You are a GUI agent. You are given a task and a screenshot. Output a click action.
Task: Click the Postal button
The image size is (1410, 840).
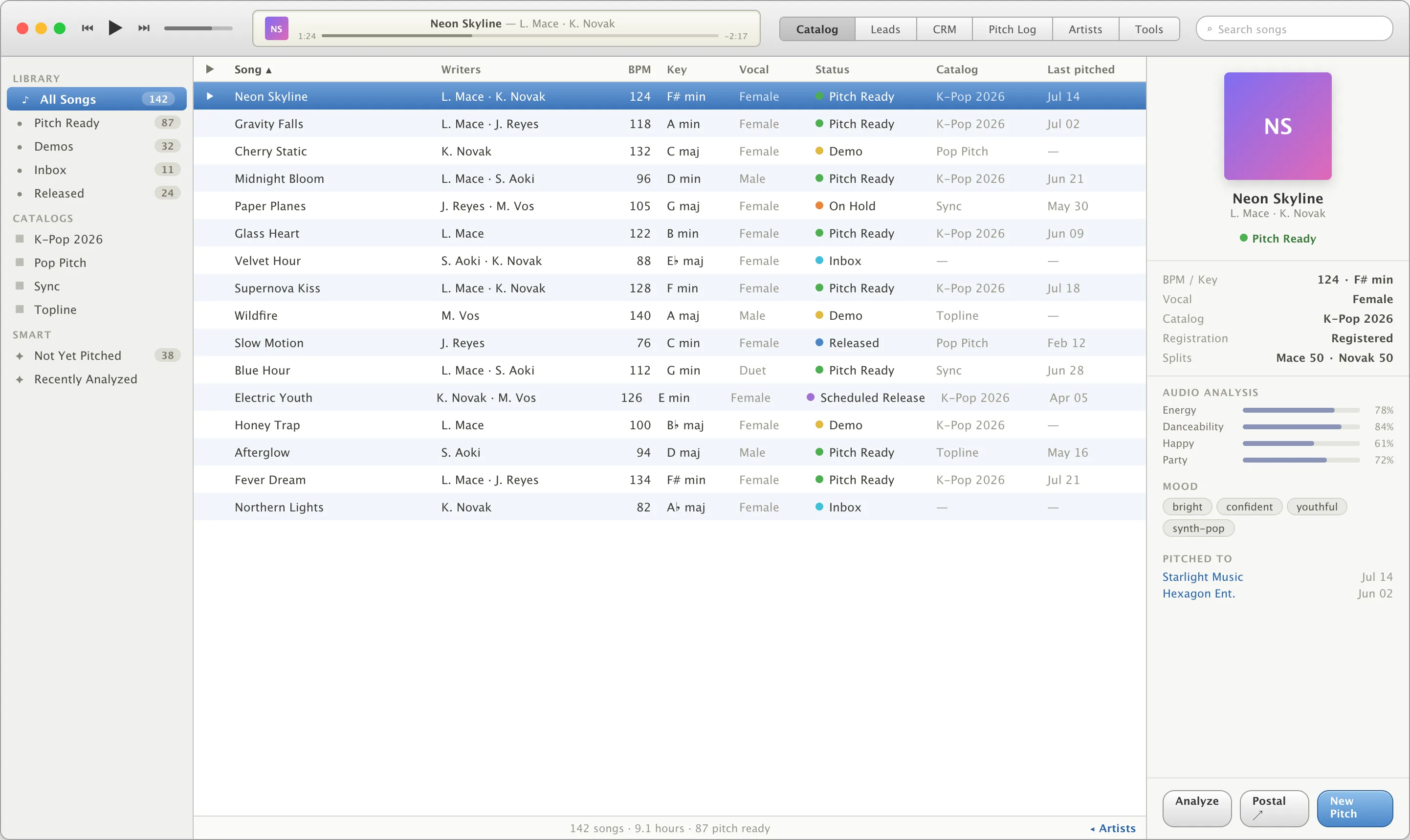1274,808
